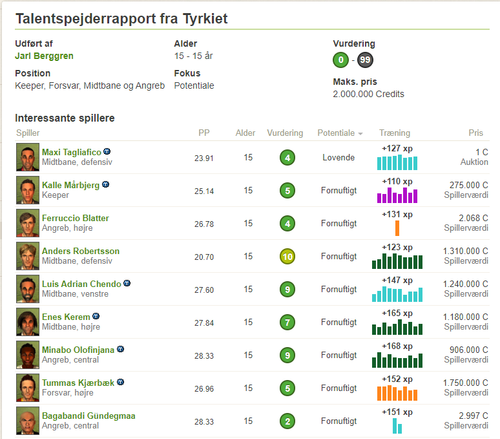
Task: Click Ferruccio Blatter's orange training bar
Action: (397, 228)
